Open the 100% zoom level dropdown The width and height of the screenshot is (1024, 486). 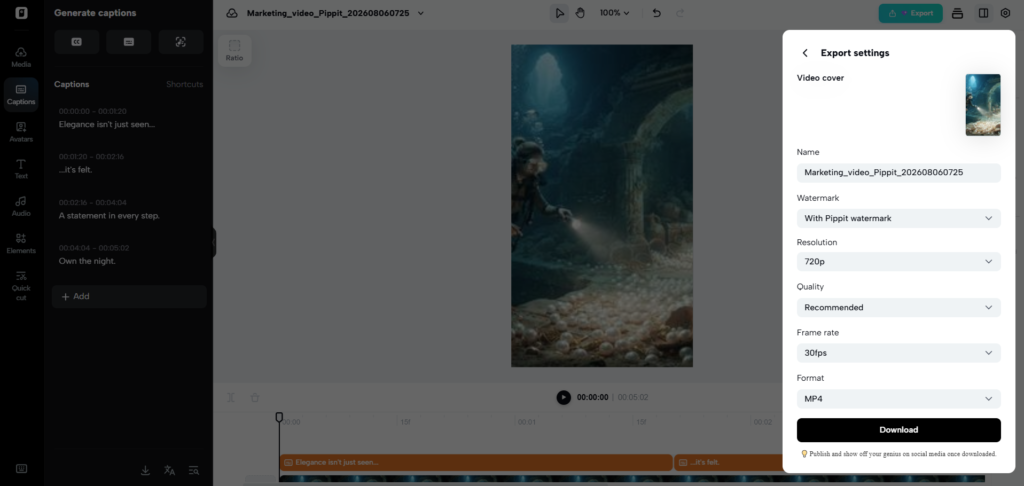pyautogui.click(x=615, y=13)
